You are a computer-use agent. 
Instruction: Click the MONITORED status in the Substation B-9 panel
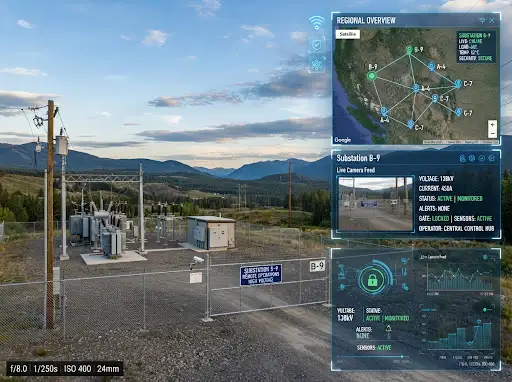tap(470, 199)
